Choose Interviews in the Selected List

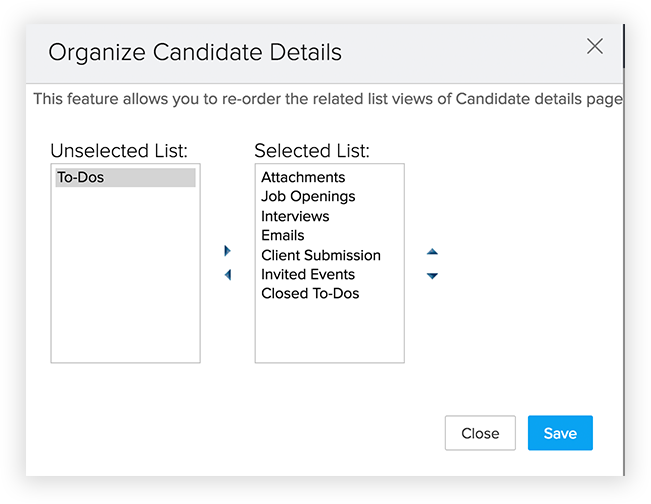[295, 216]
